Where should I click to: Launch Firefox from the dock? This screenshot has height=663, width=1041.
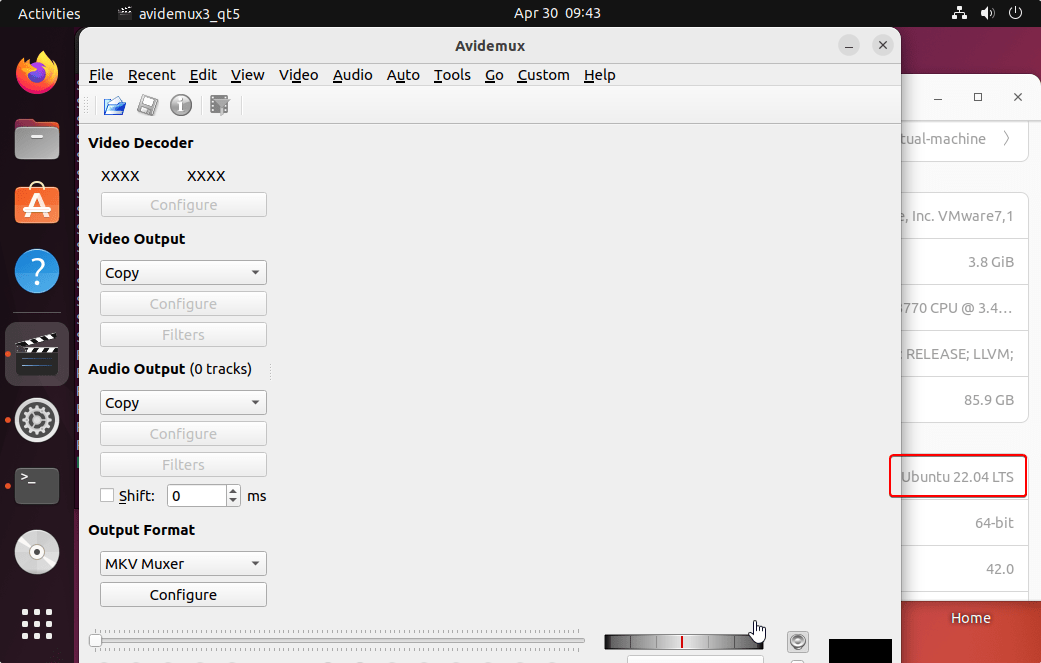click(x=36, y=72)
